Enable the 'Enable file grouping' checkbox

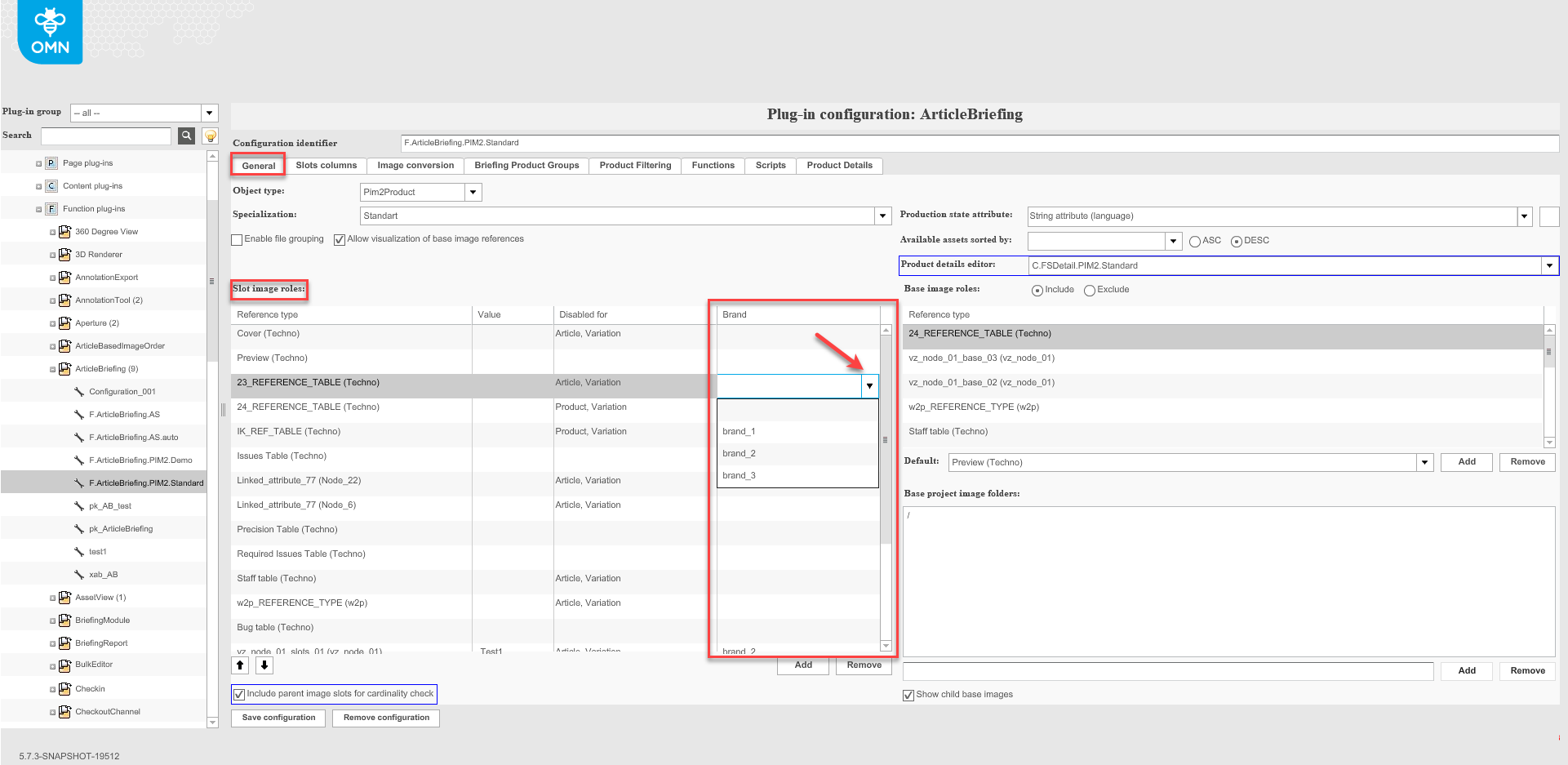coord(237,239)
